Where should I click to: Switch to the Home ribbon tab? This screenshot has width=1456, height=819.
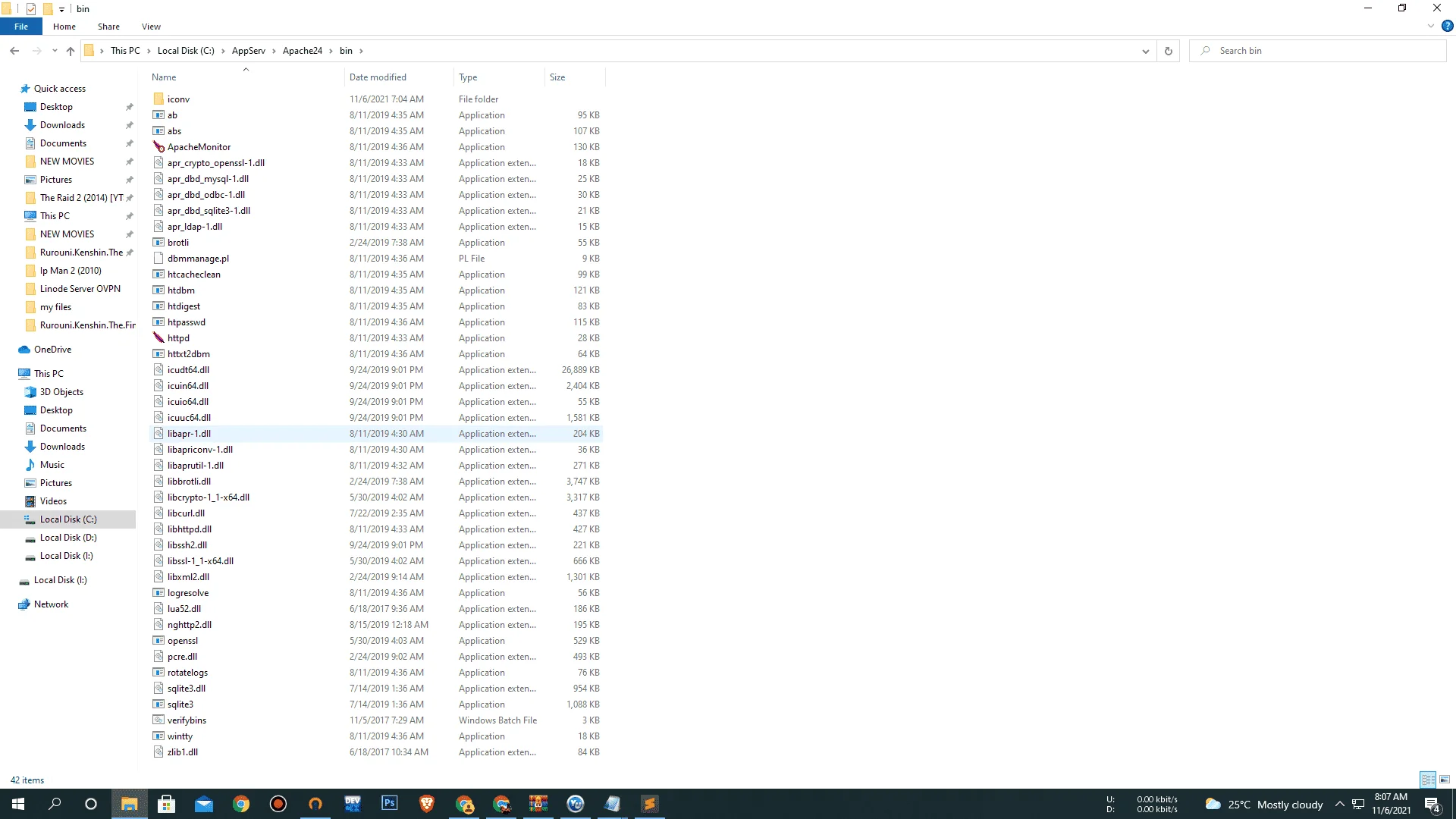pos(64,27)
